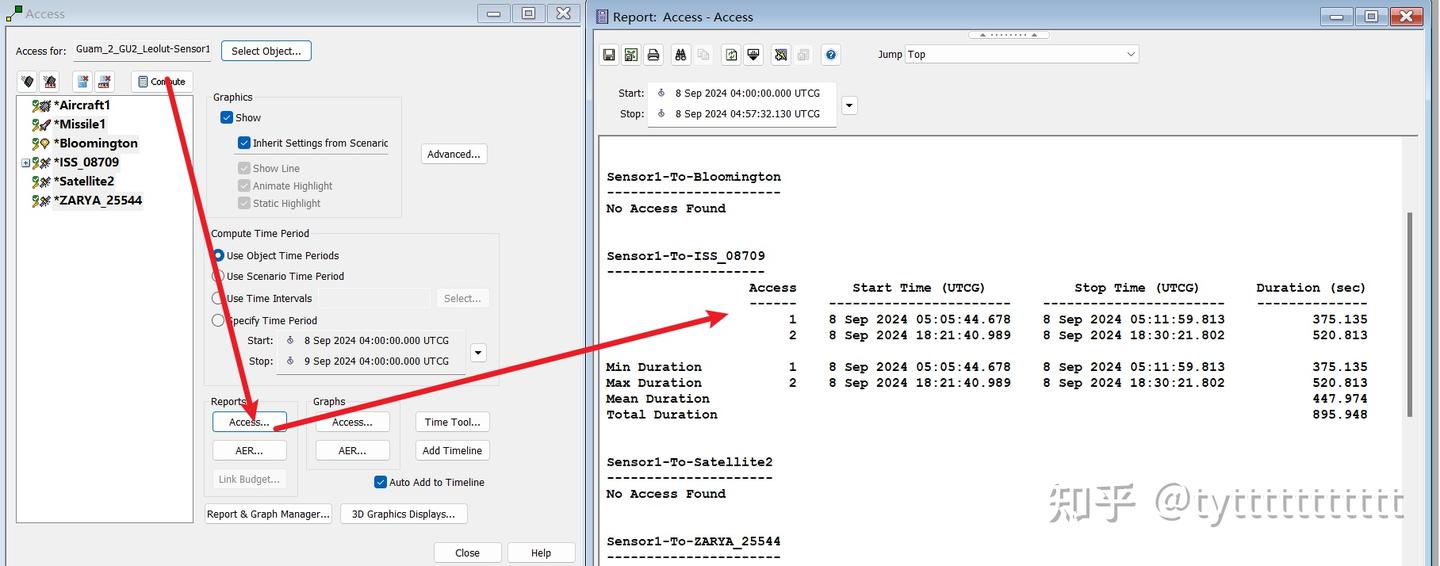Image resolution: width=1440 pixels, height=566 pixels.
Task: Open dropdown beside report Start/Stop times
Action: pyautogui.click(x=849, y=104)
